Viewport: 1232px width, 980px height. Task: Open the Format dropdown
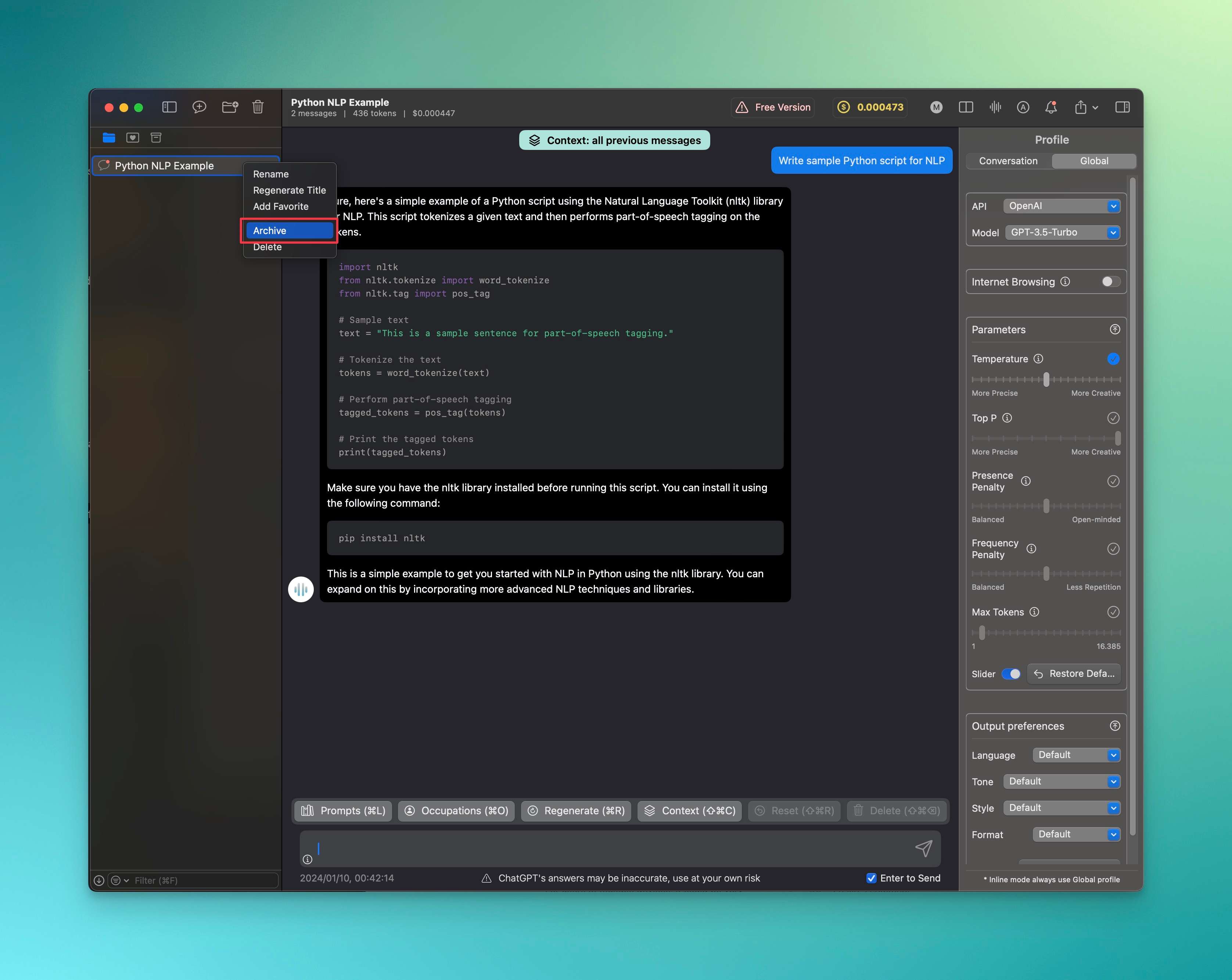pyautogui.click(x=1077, y=834)
